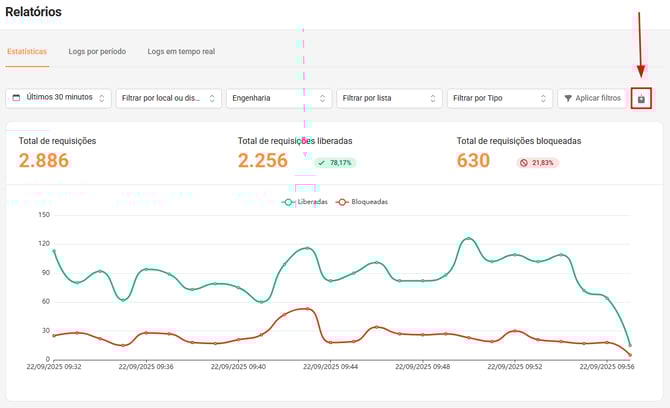Switch to the Logs por período tab
This screenshot has height=408, width=670.
click(98, 51)
